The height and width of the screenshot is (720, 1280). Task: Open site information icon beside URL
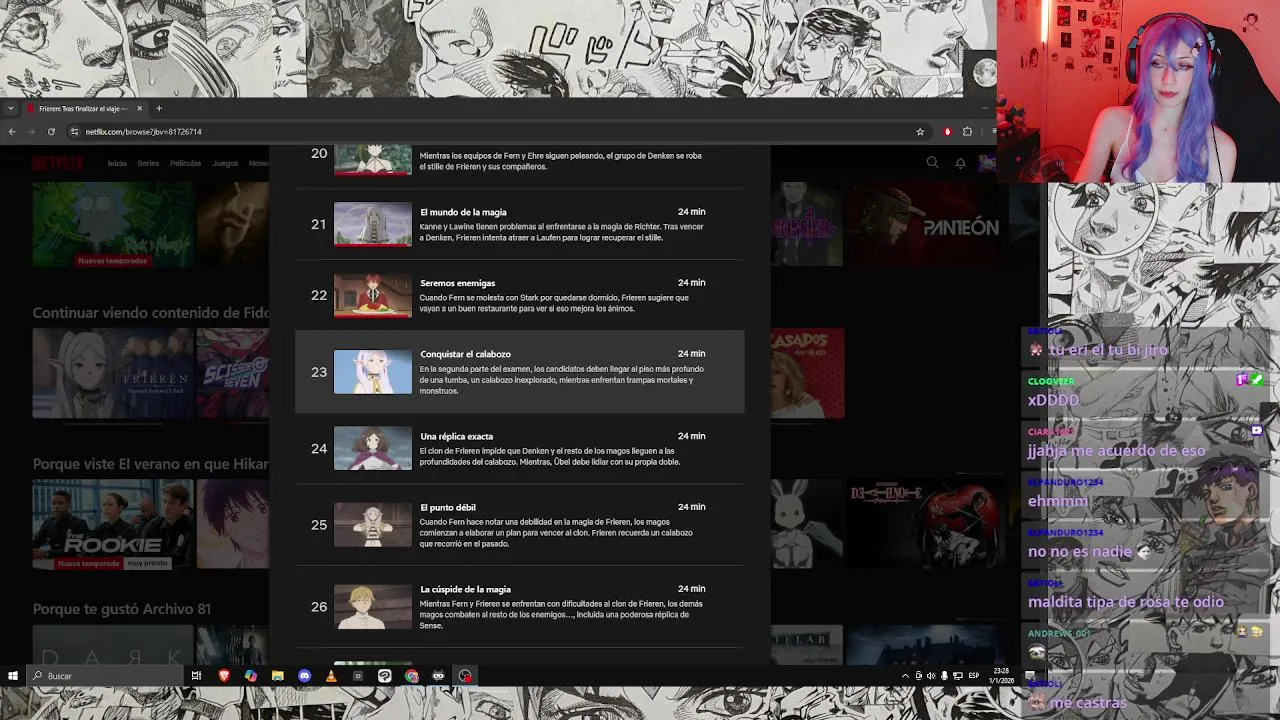click(x=74, y=132)
